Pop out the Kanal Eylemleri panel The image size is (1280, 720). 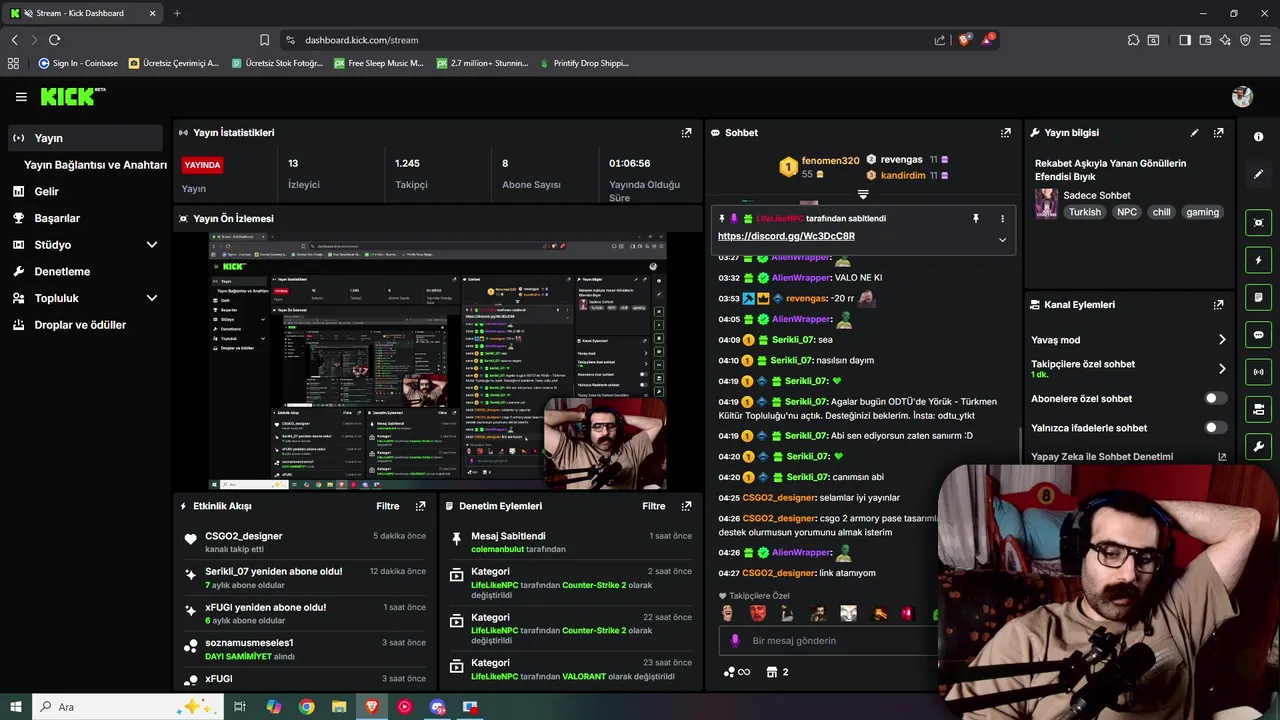tap(1218, 305)
